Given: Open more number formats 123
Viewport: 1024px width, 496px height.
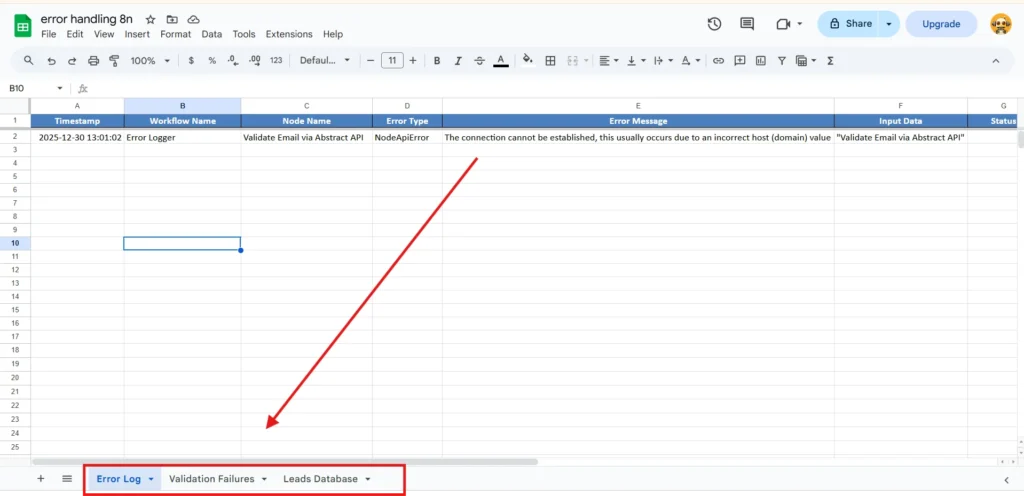Looking at the screenshot, I should click(276, 61).
